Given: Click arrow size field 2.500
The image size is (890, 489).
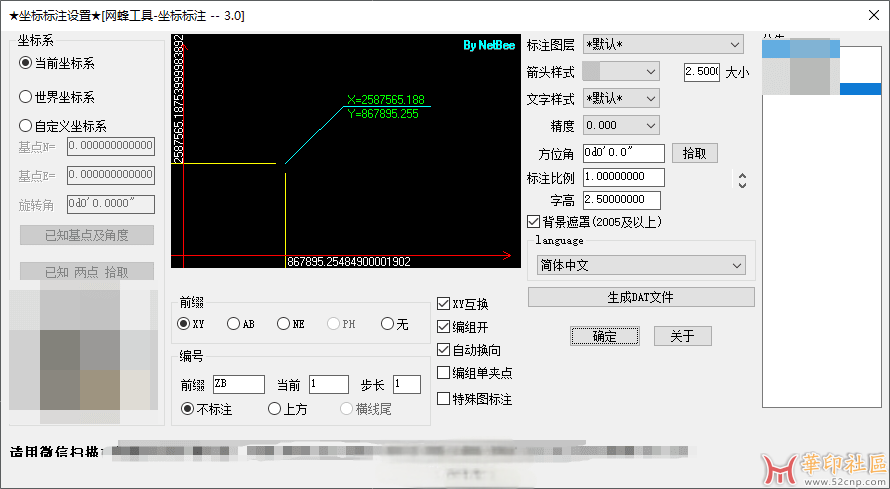Looking at the screenshot, I should (702, 71).
